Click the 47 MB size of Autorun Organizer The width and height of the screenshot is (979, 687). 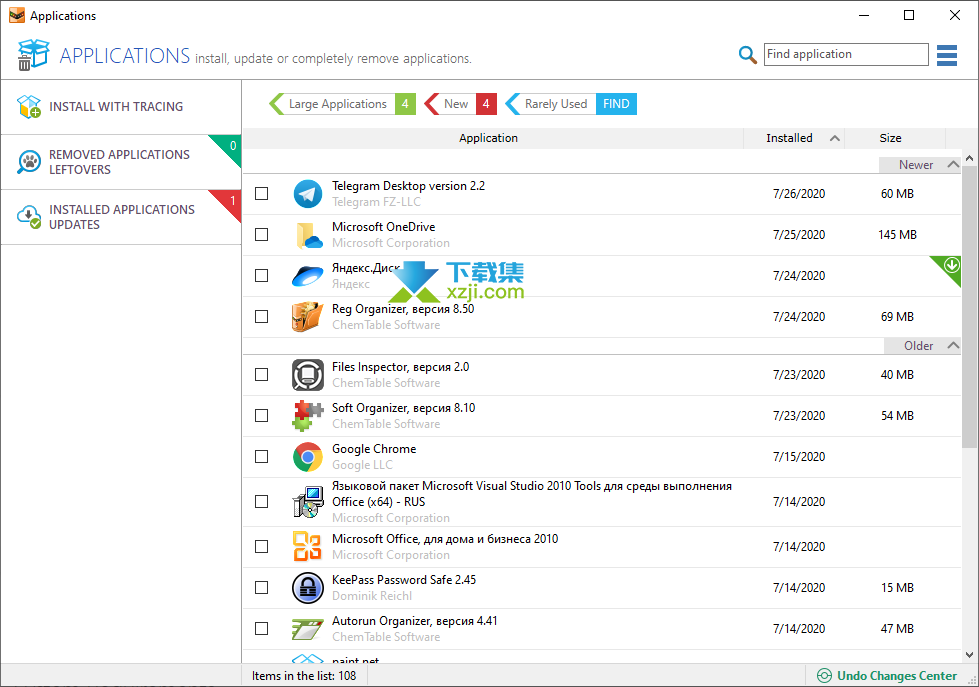[x=897, y=629]
